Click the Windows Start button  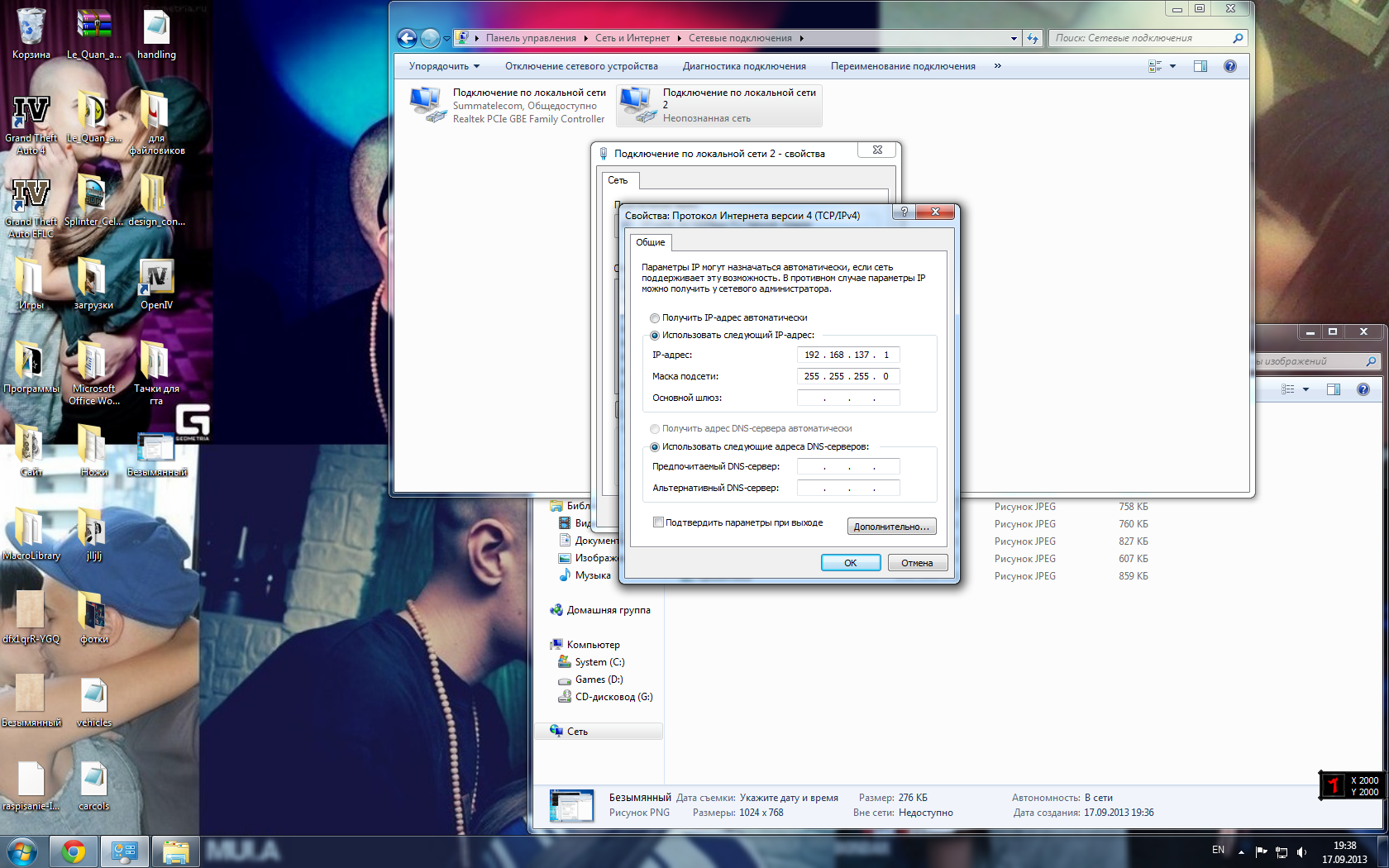[x=21, y=851]
